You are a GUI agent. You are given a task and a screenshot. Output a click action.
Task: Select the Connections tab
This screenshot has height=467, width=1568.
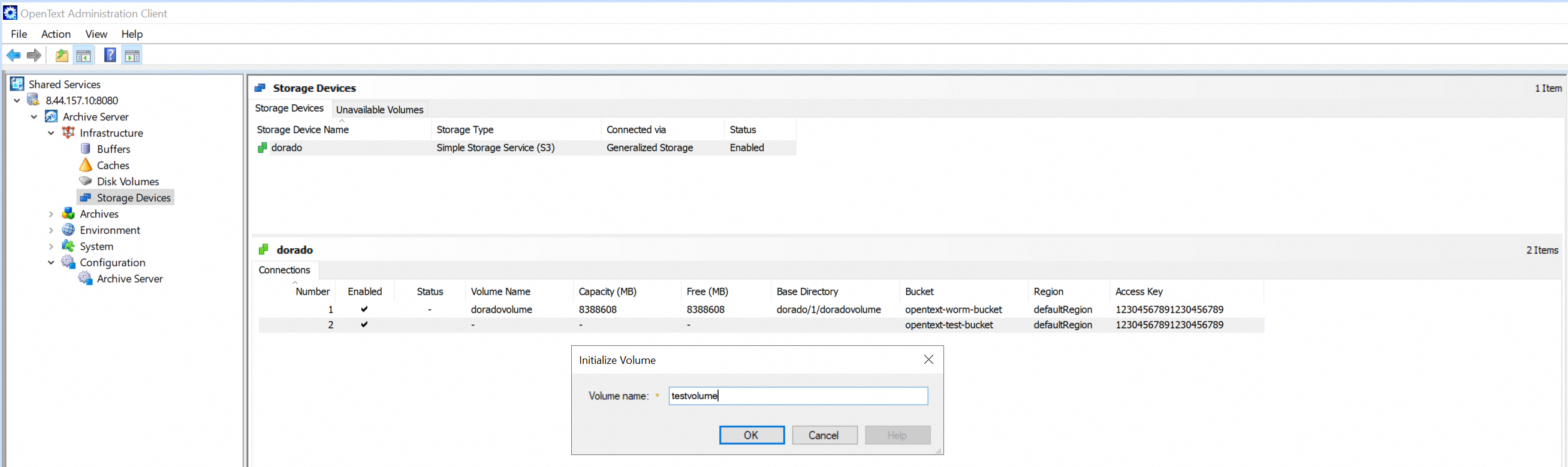284,270
